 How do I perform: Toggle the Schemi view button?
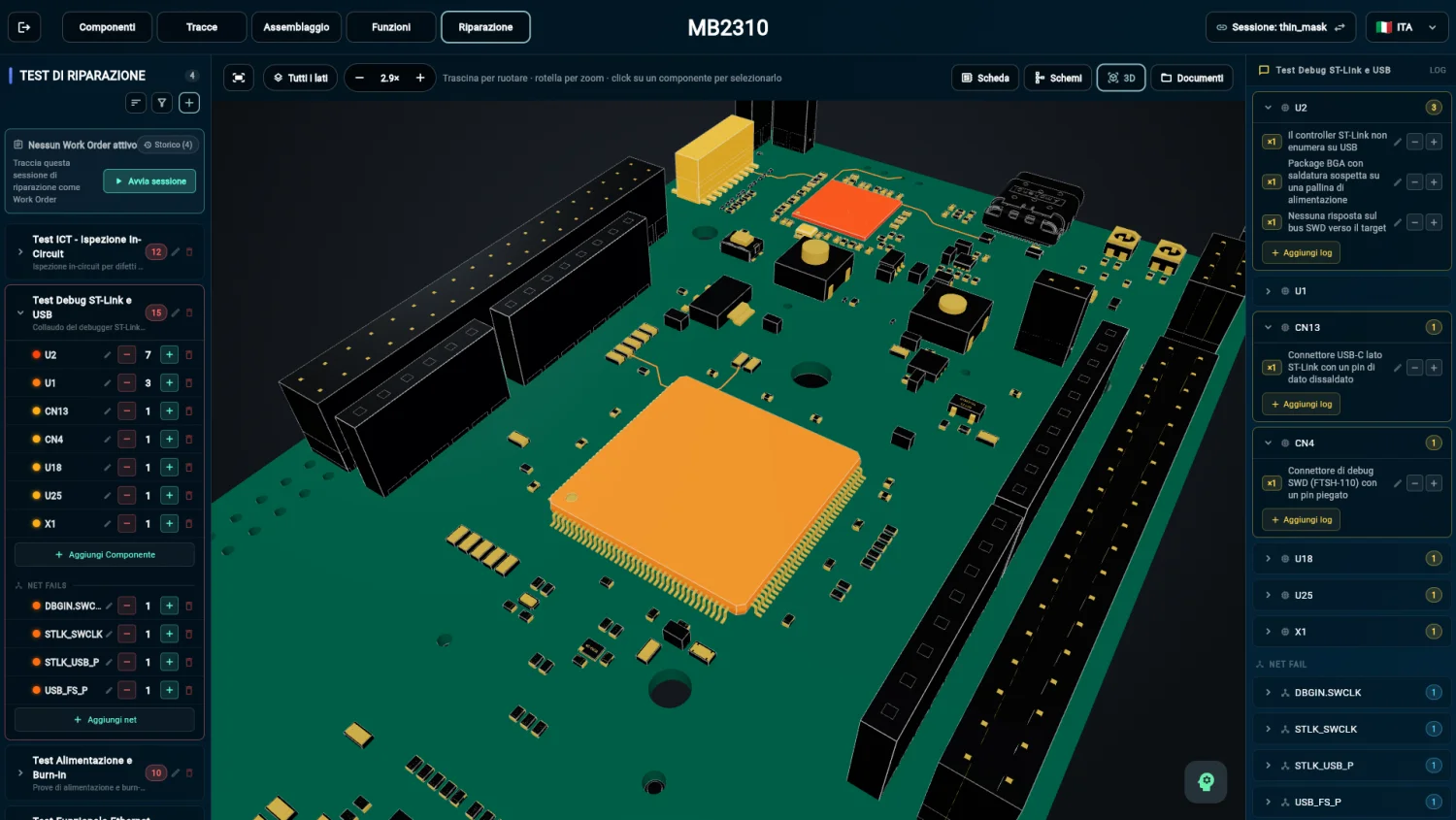pos(1058,78)
